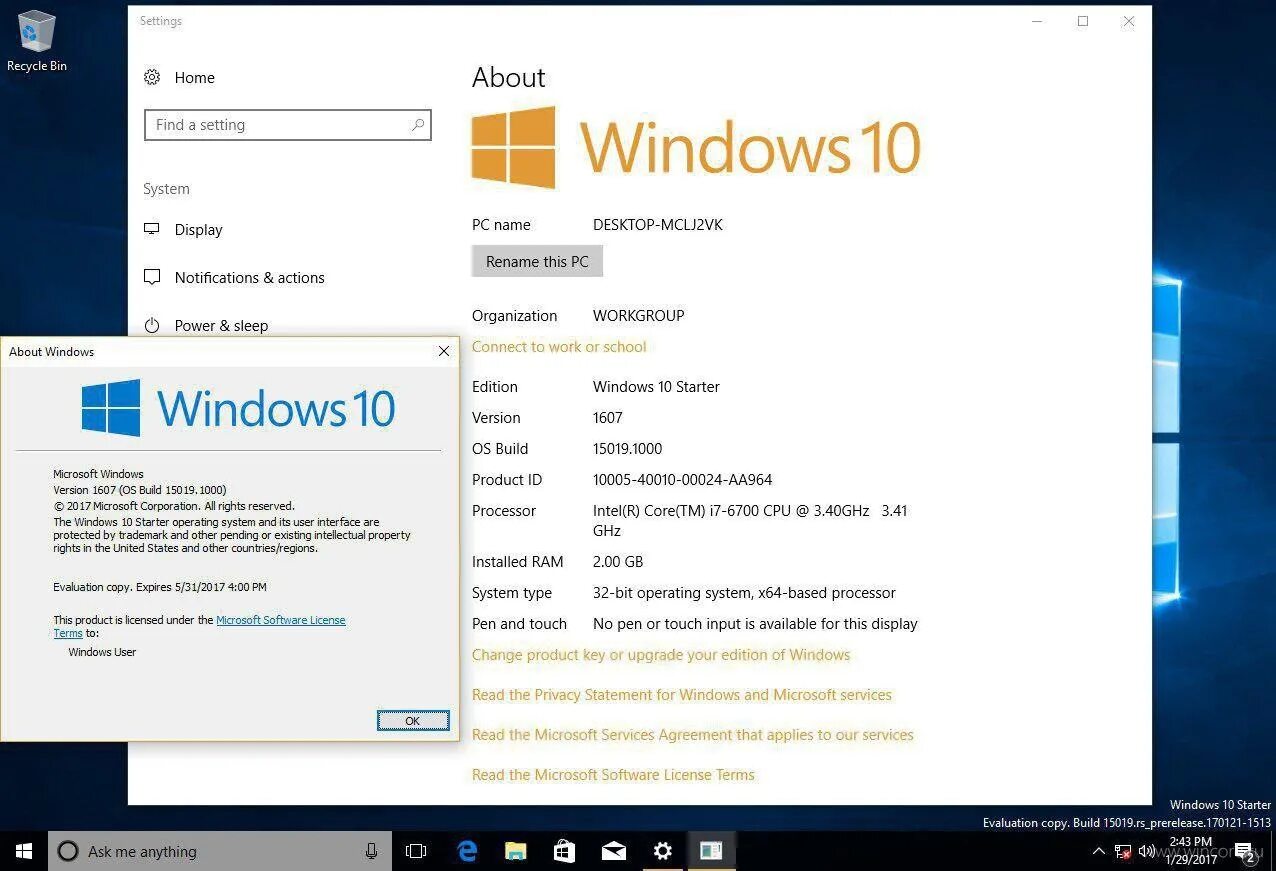This screenshot has height=871, width=1276.
Task: Click the Home gear icon in Settings
Action: pyautogui.click(x=152, y=77)
